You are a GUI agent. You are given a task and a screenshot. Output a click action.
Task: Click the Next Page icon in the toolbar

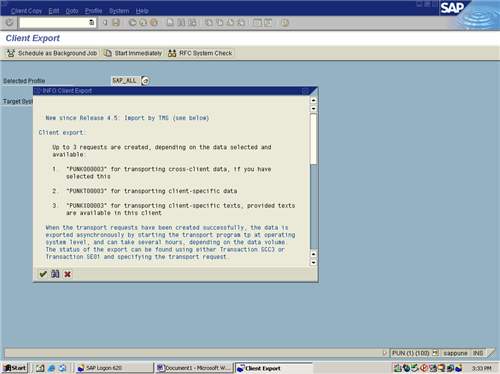pos(230,23)
